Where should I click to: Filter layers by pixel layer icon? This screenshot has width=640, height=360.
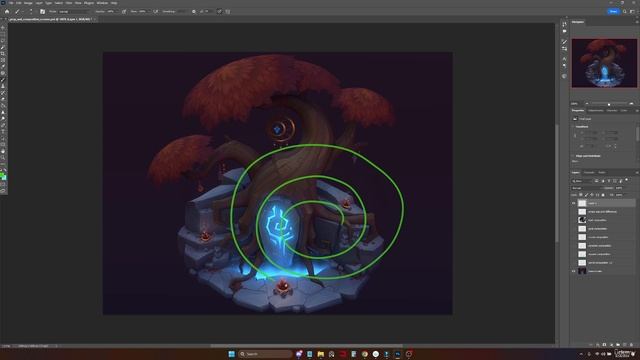coord(596,180)
